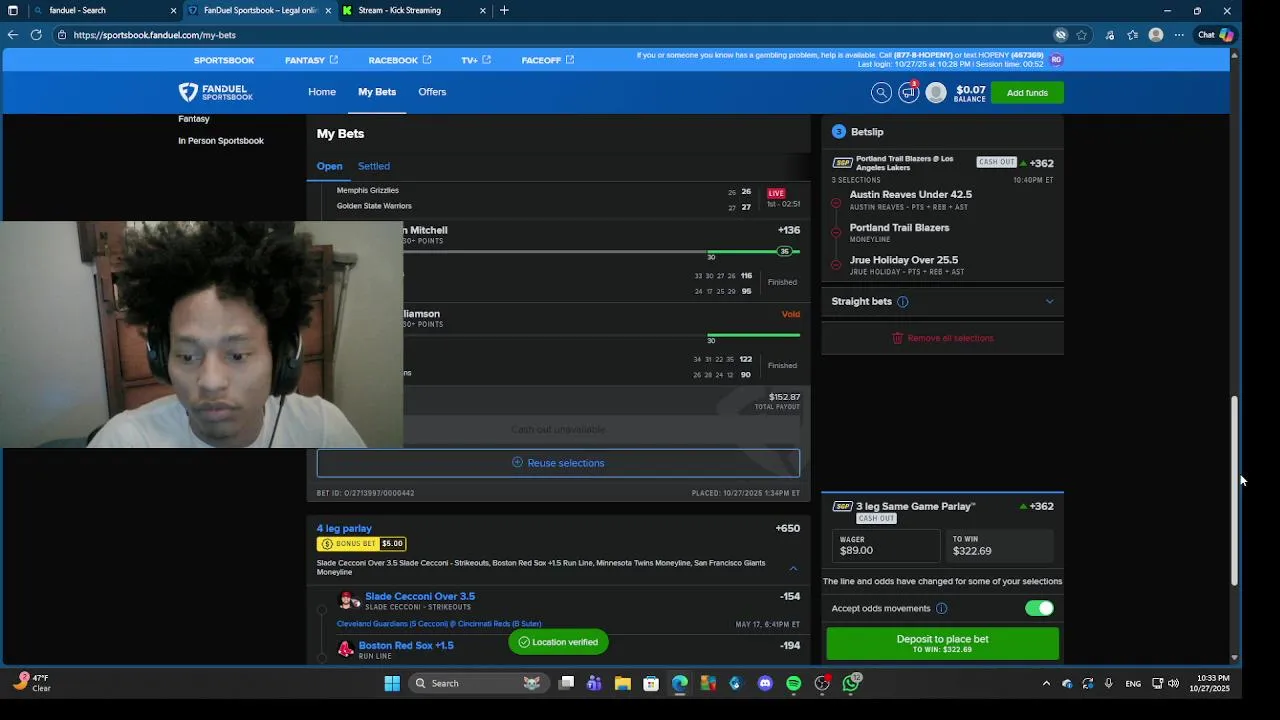This screenshot has width=1280, height=720.
Task: Click the RG responsible gaming badge
Action: [x=1056, y=60]
